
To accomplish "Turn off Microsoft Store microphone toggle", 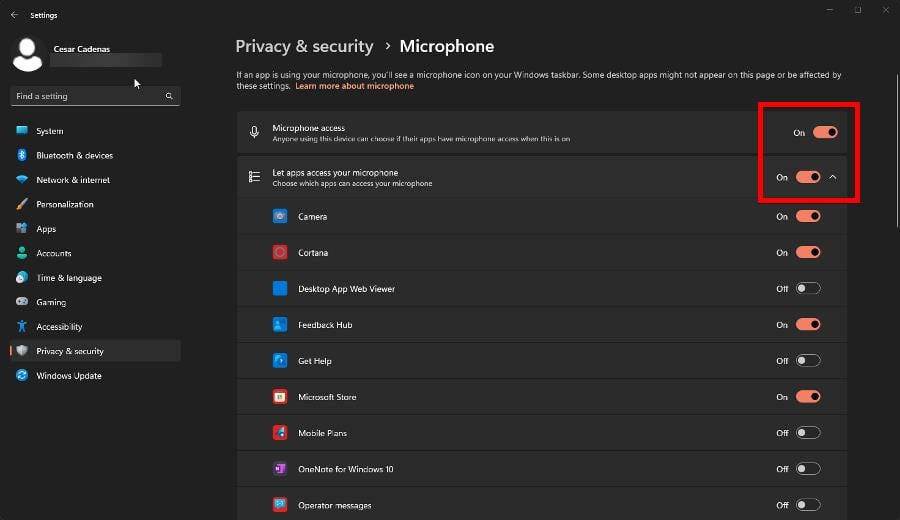I will pos(808,397).
